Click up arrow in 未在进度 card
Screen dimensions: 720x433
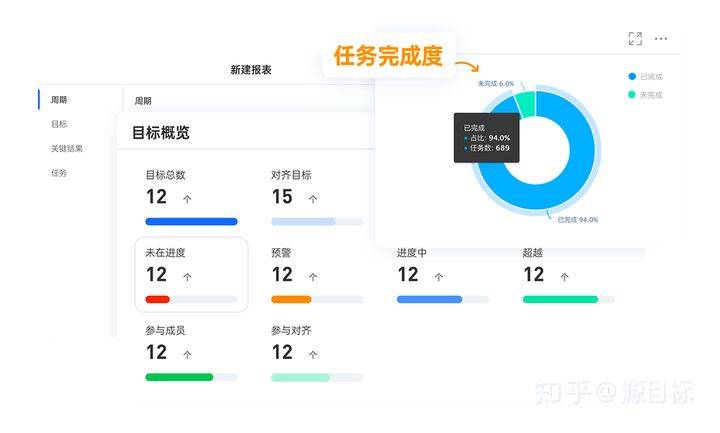[x=187, y=277]
